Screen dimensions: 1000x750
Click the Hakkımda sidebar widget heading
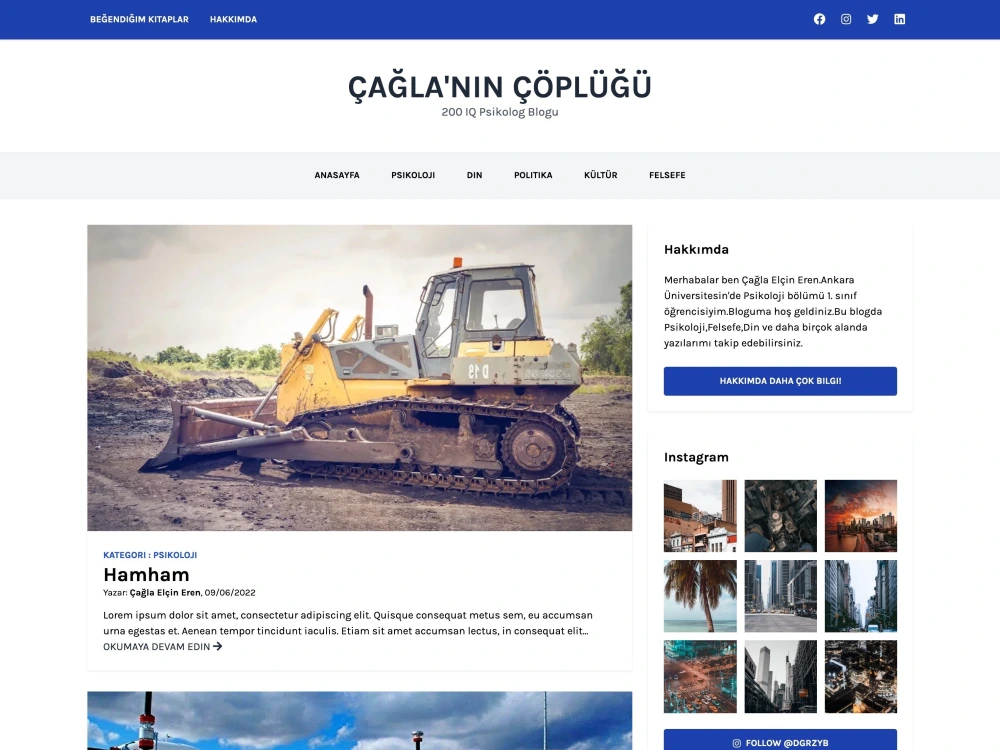pyautogui.click(x=696, y=249)
